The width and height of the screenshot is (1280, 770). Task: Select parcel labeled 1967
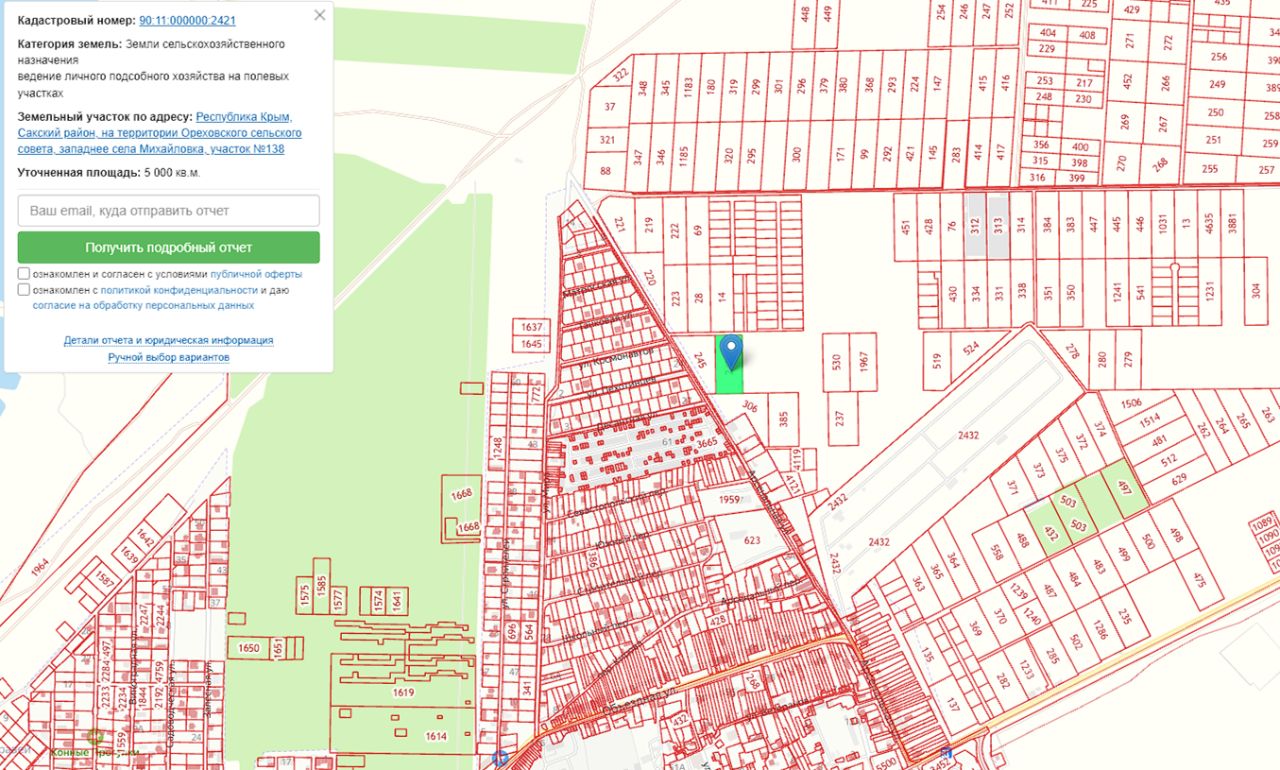click(862, 361)
